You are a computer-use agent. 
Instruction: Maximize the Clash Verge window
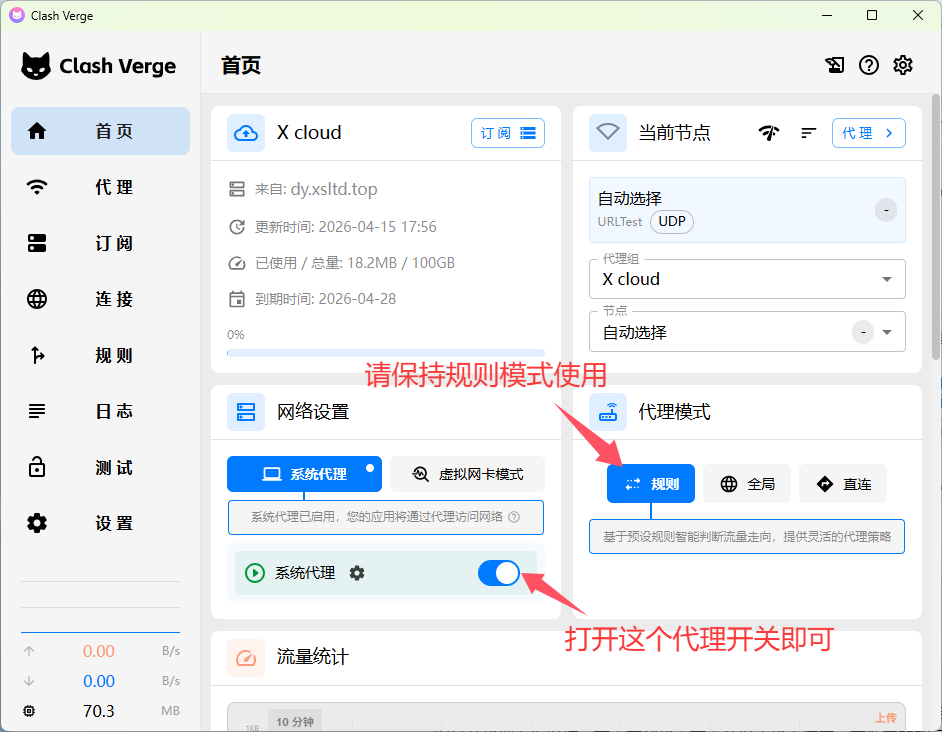pos(872,16)
